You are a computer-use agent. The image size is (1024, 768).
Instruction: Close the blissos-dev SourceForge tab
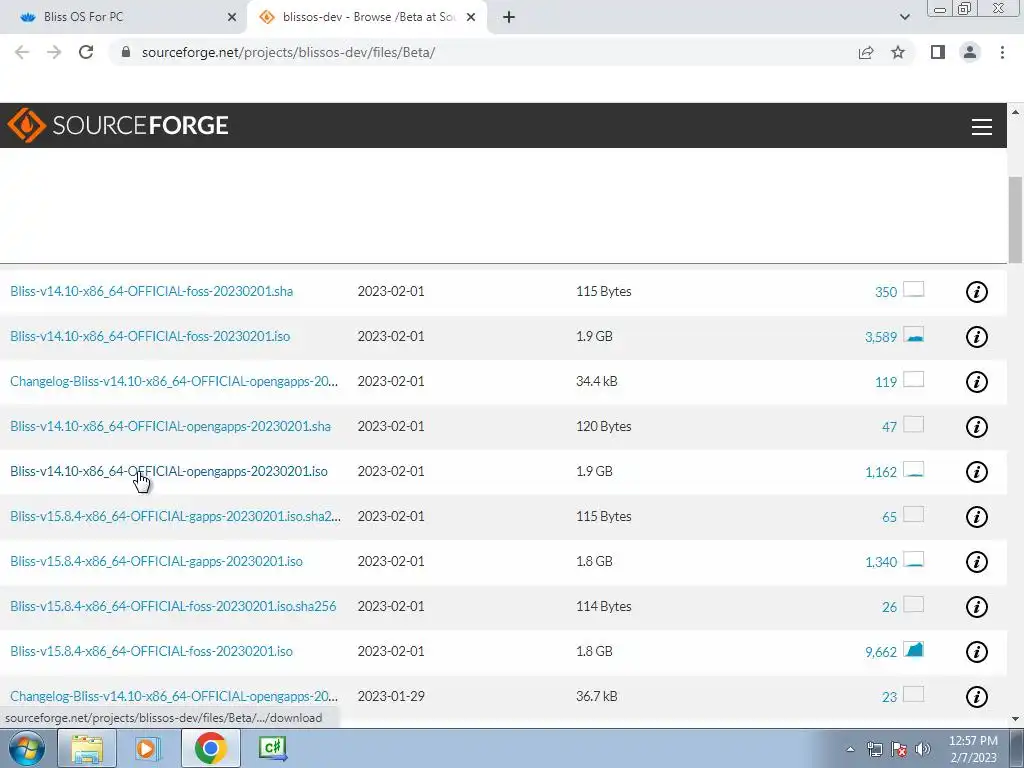[x=471, y=18]
